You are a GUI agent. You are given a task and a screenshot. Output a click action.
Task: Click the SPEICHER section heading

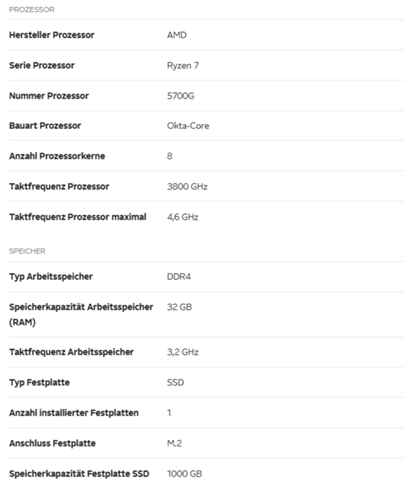[27, 251]
